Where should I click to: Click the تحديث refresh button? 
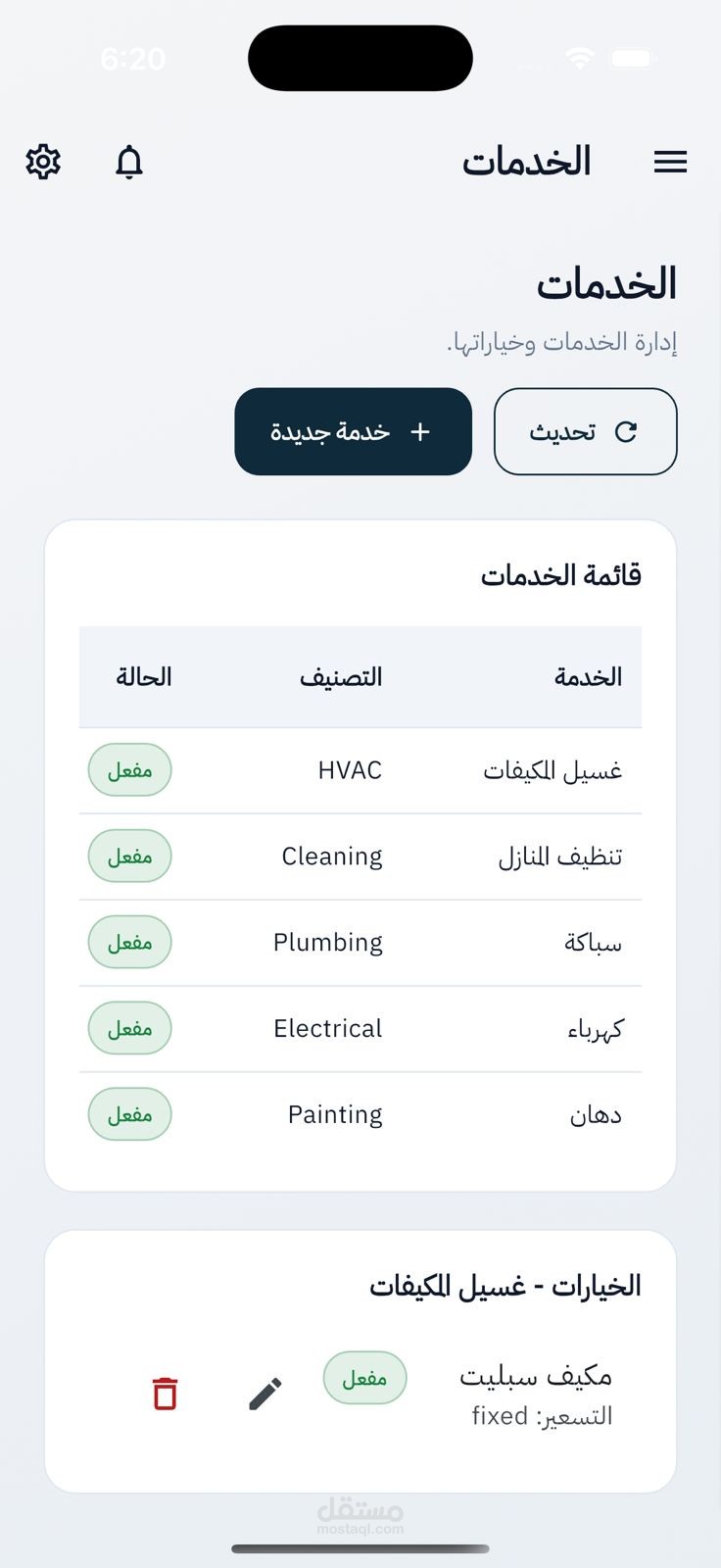[x=585, y=431]
